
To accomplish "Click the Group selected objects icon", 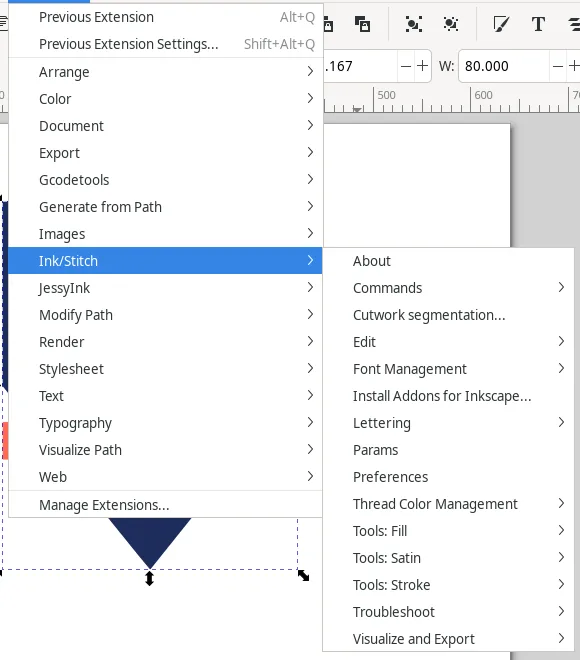I will (x=414, y=24).
